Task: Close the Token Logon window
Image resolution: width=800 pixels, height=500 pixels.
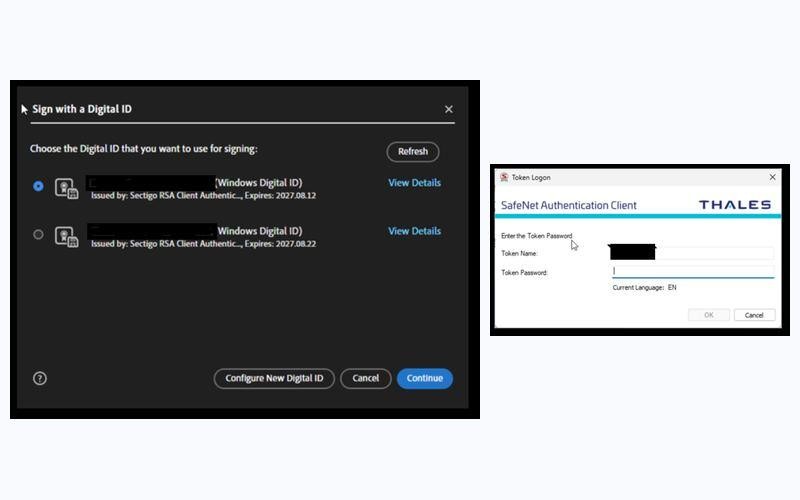Action: tap(772, 177)
